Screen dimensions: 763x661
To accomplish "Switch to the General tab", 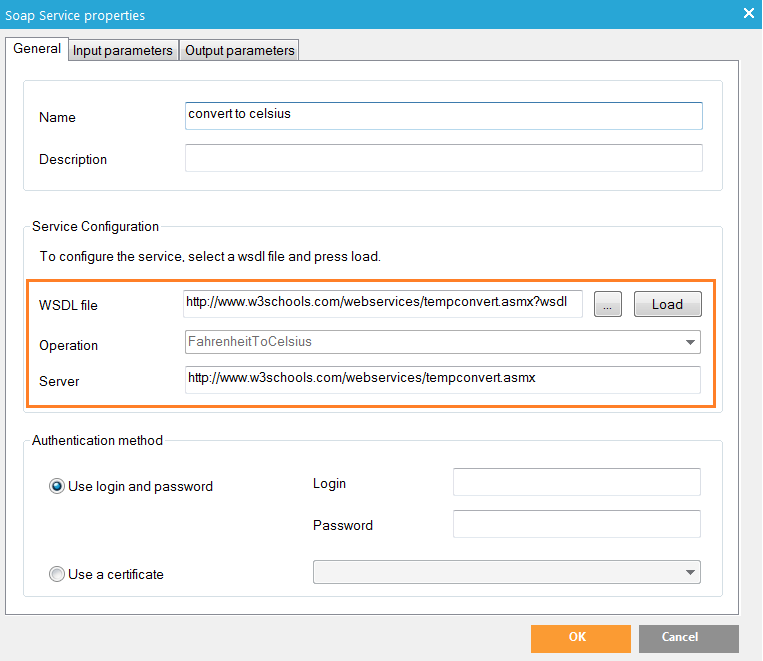I will click(37, 49).
